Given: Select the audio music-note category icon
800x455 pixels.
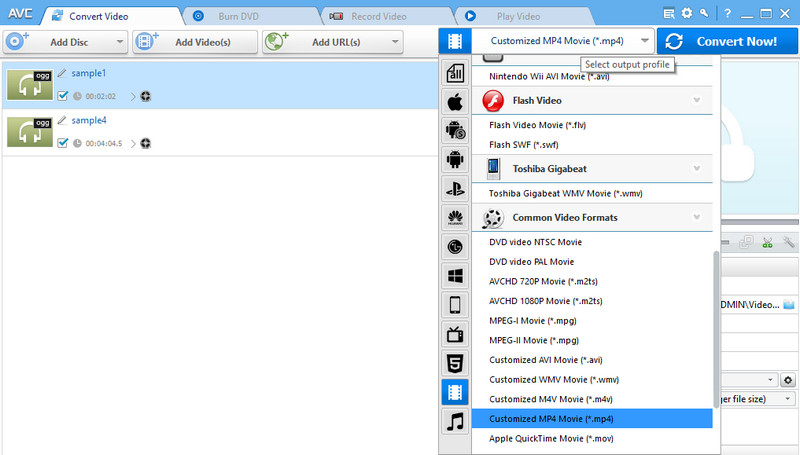Looking at the screenshot, I should pyautogui.click(x=455, y=421).
